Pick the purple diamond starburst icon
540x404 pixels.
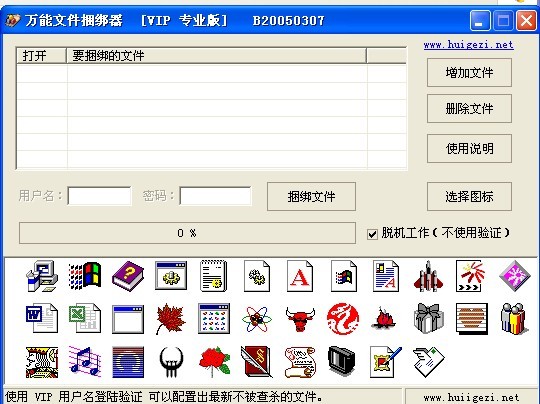pyautogui.click(x=515, y=276)
